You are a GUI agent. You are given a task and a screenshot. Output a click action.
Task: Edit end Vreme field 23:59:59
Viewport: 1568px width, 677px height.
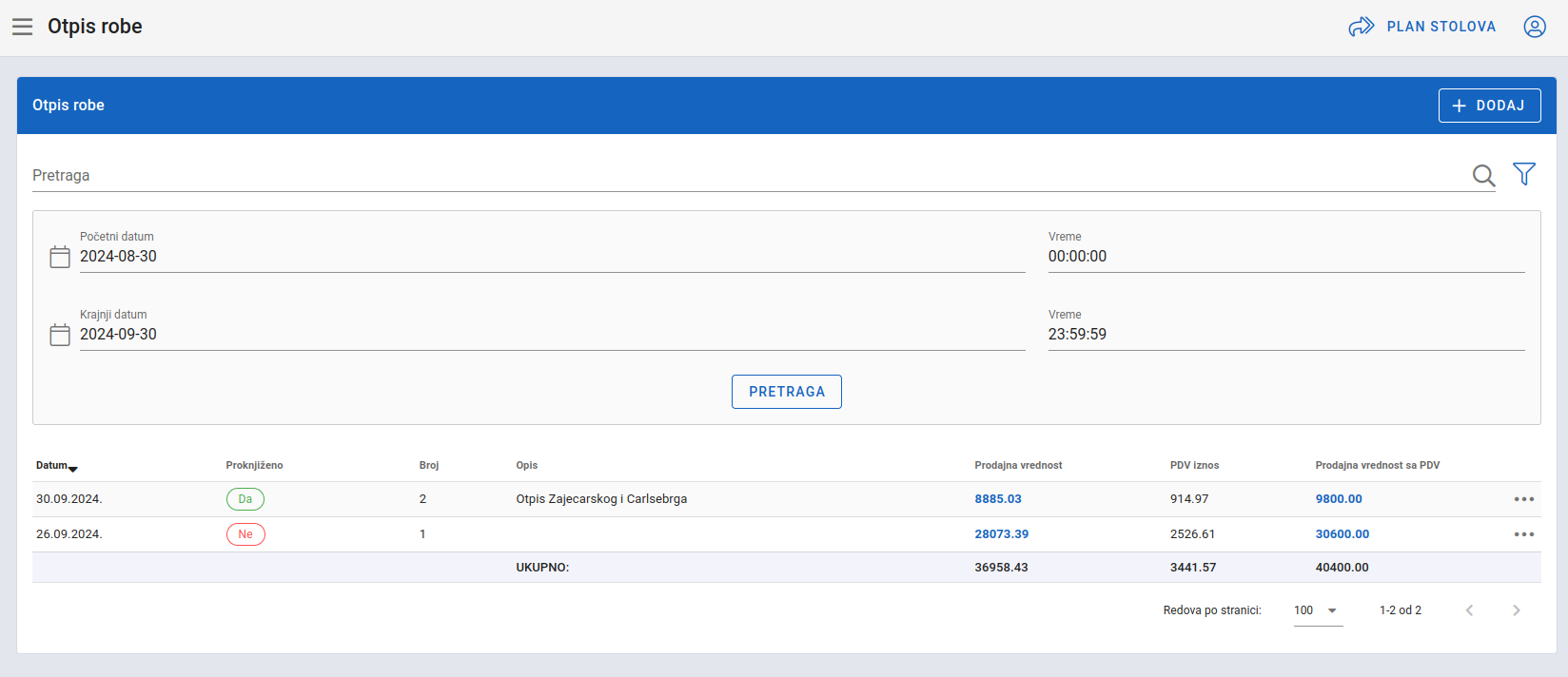(1286, 335)
